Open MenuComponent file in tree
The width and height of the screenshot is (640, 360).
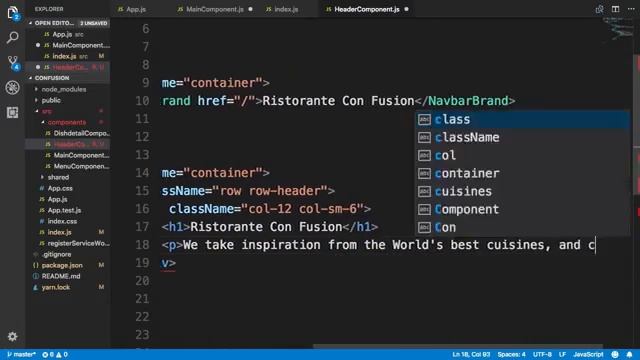click(x=68, y=166)
